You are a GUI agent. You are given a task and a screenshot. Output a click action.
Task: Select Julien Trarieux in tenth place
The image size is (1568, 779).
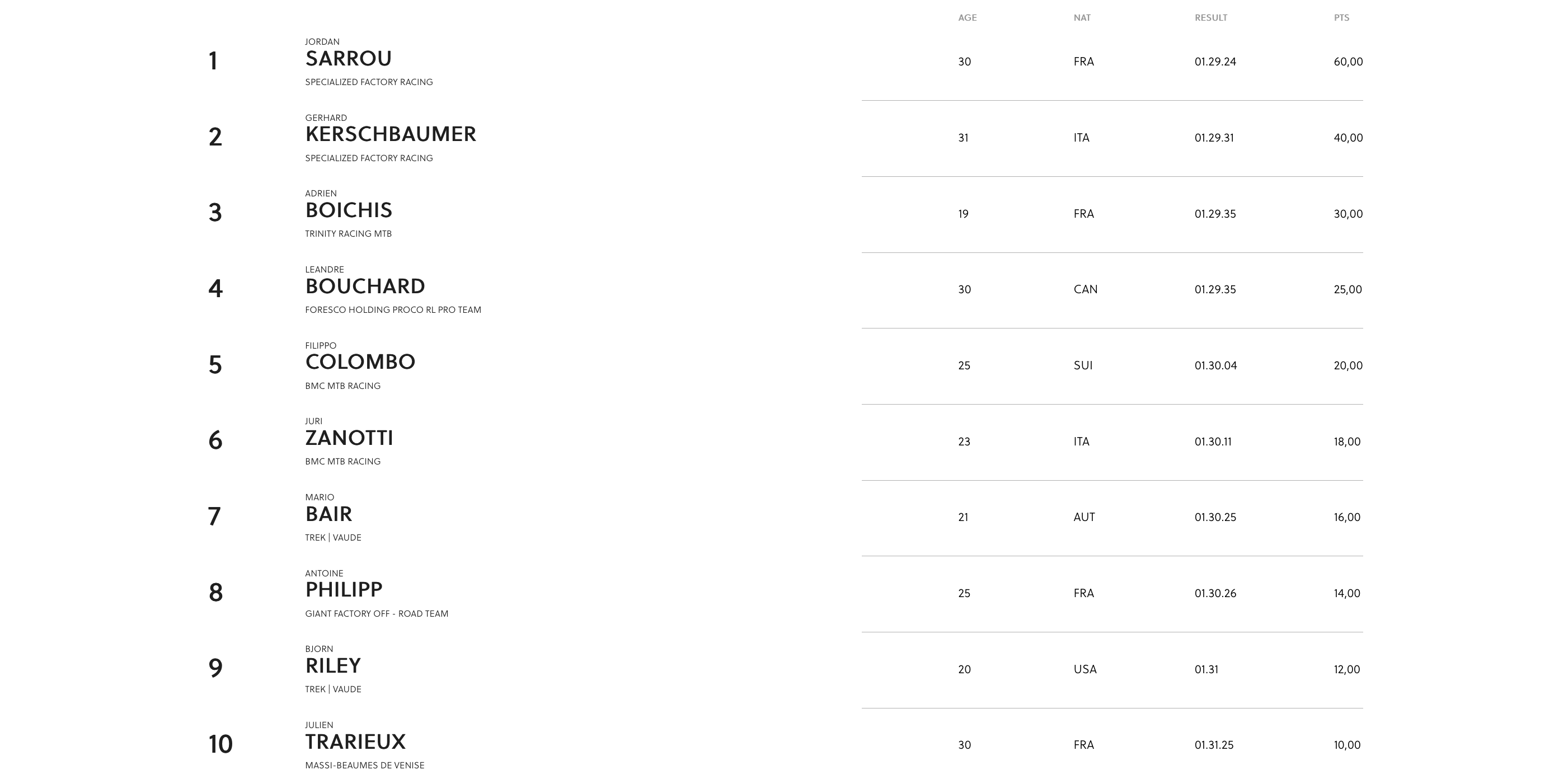pos(355,742)
